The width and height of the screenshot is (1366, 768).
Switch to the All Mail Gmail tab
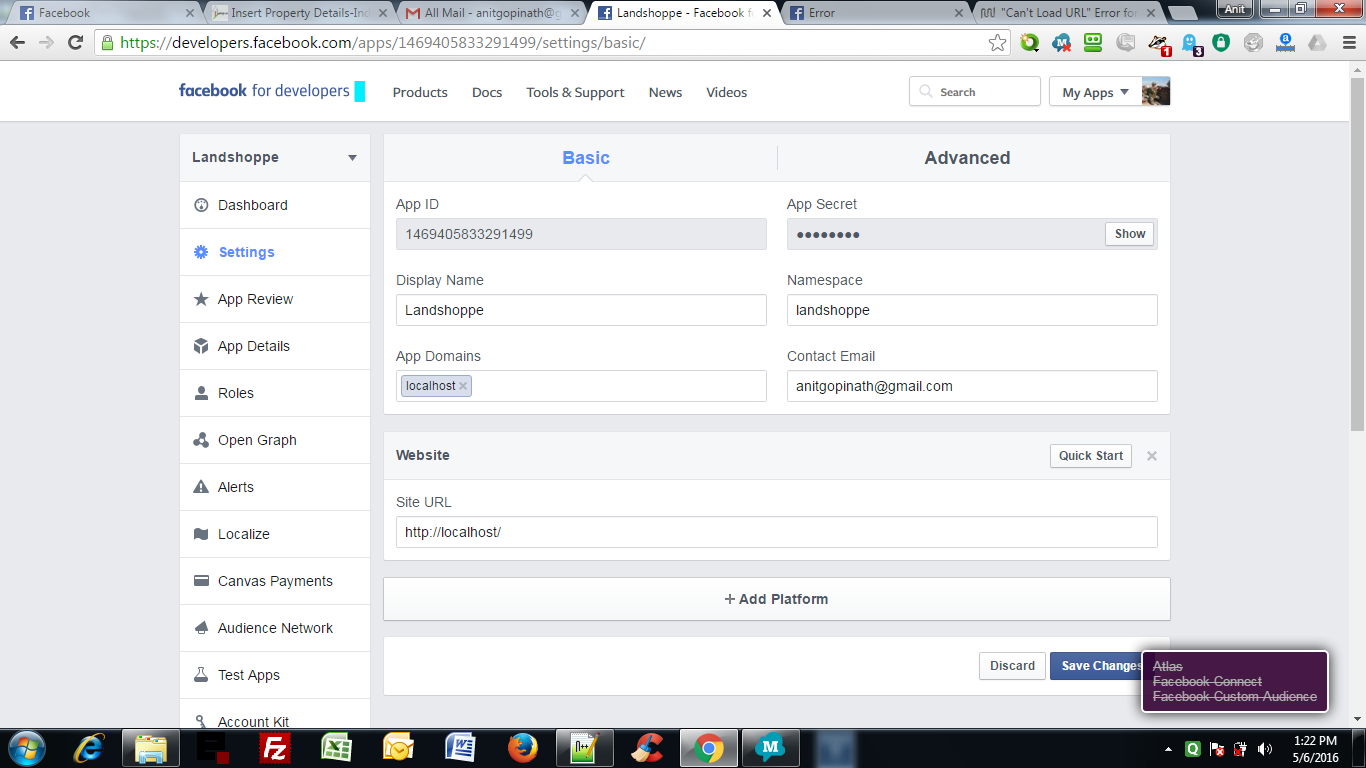click(490, 13)
